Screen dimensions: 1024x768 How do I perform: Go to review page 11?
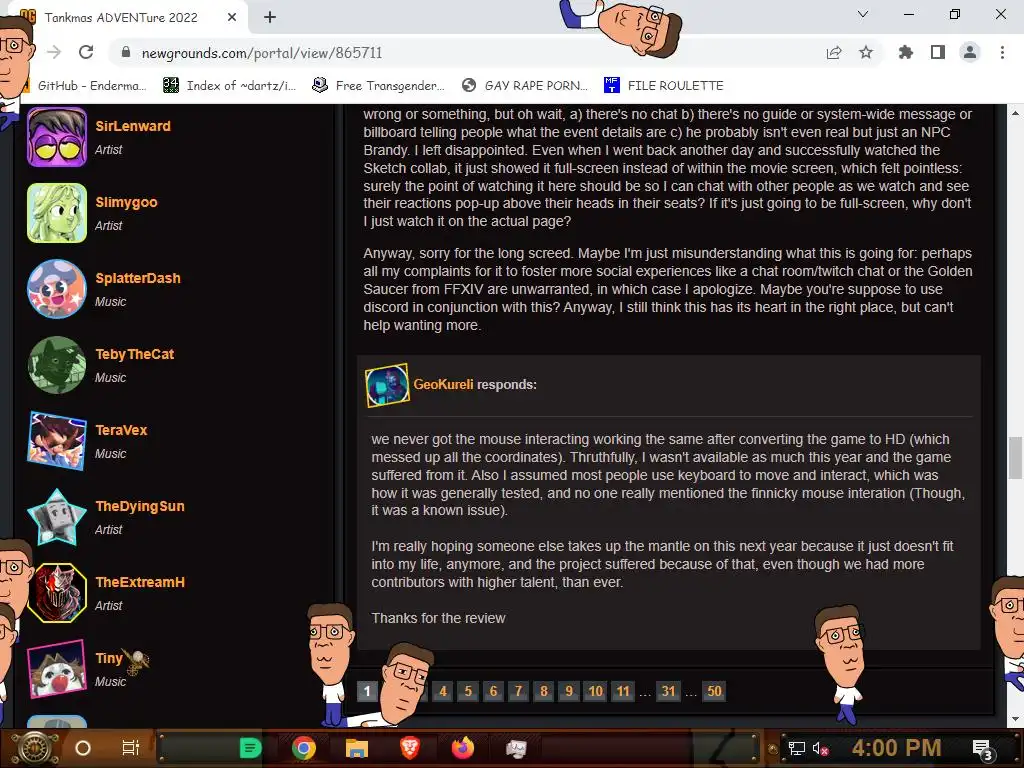coord(623,691)
